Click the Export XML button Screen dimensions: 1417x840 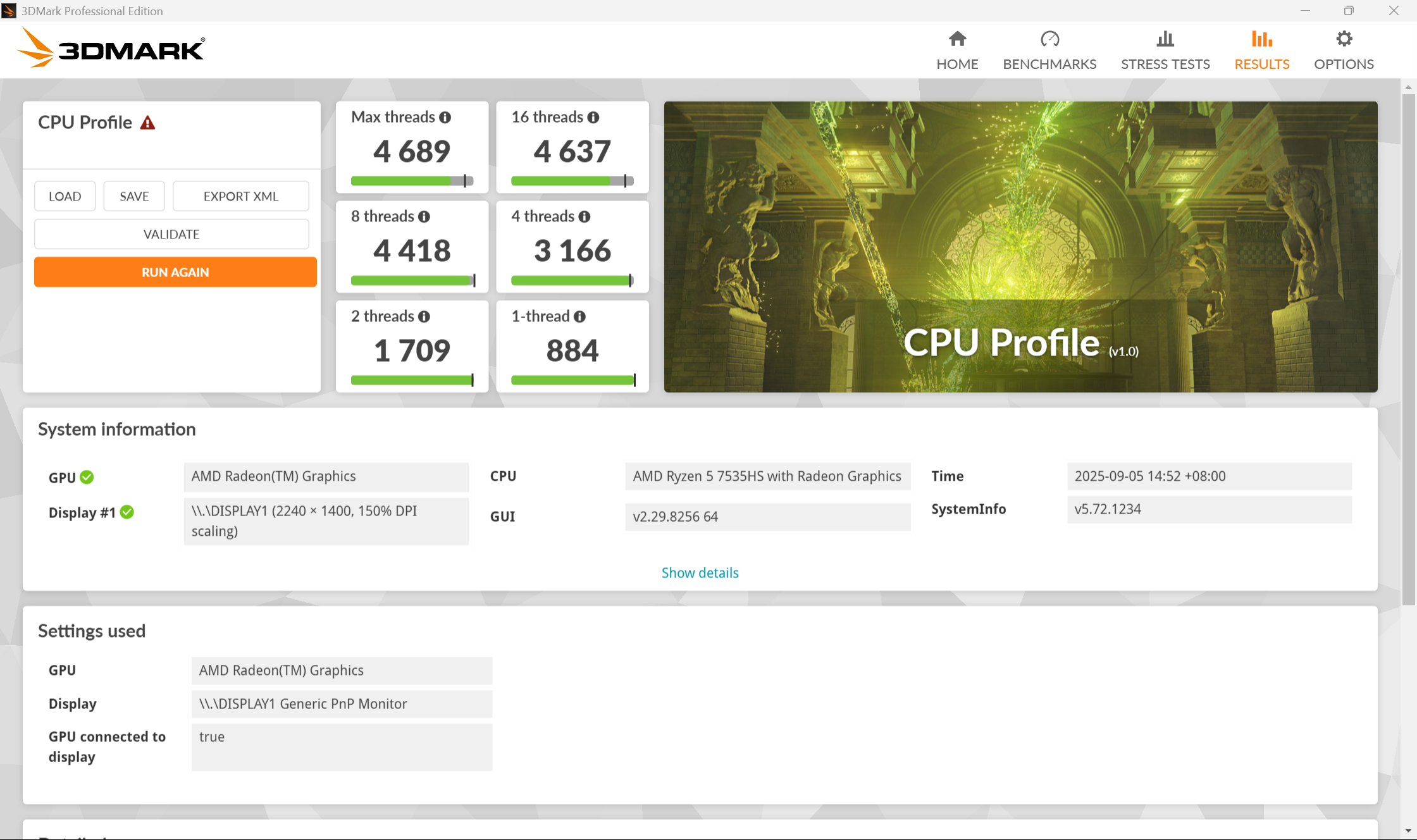240,196
